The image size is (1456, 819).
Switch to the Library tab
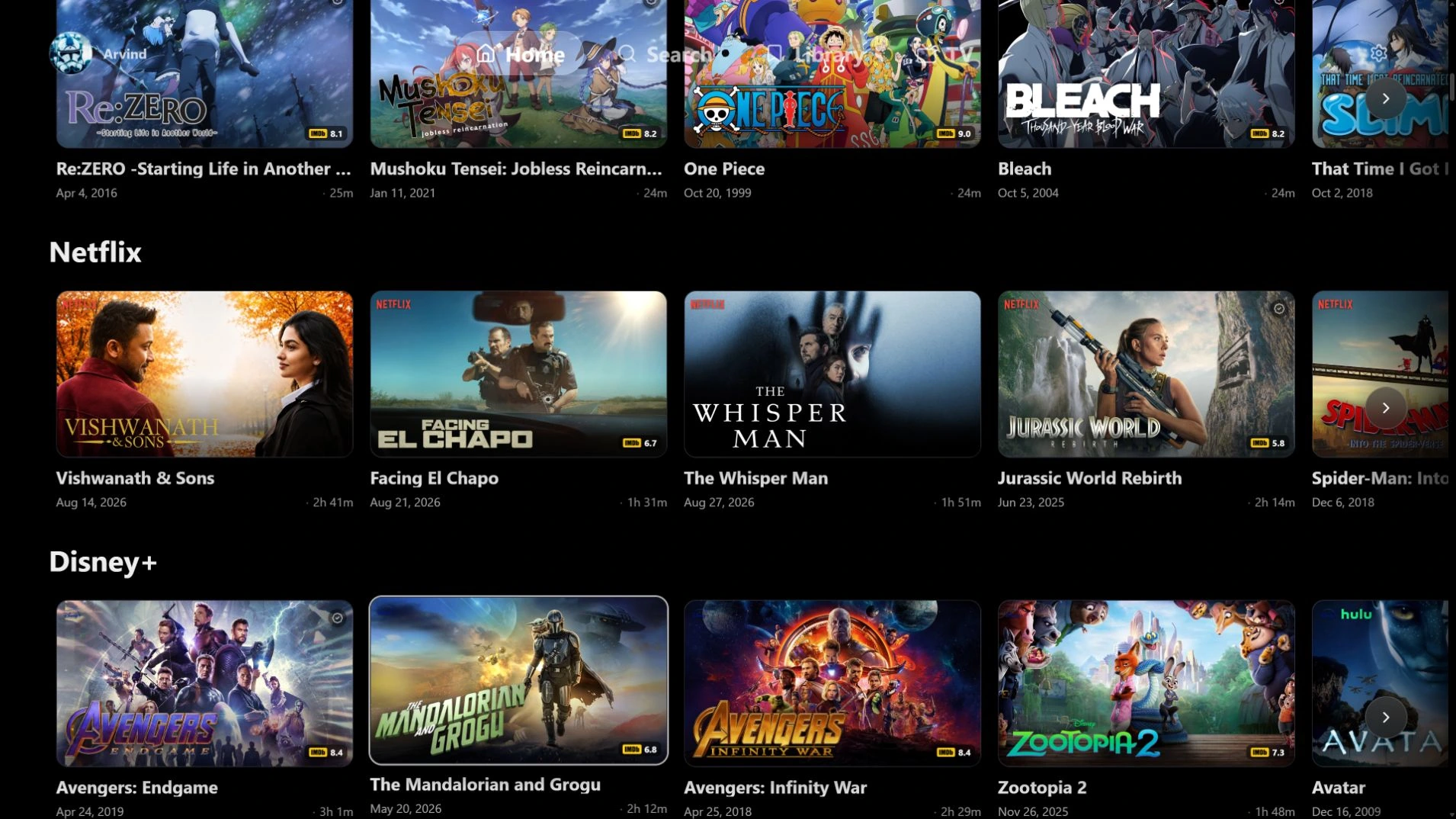click(x=813, y=54)
